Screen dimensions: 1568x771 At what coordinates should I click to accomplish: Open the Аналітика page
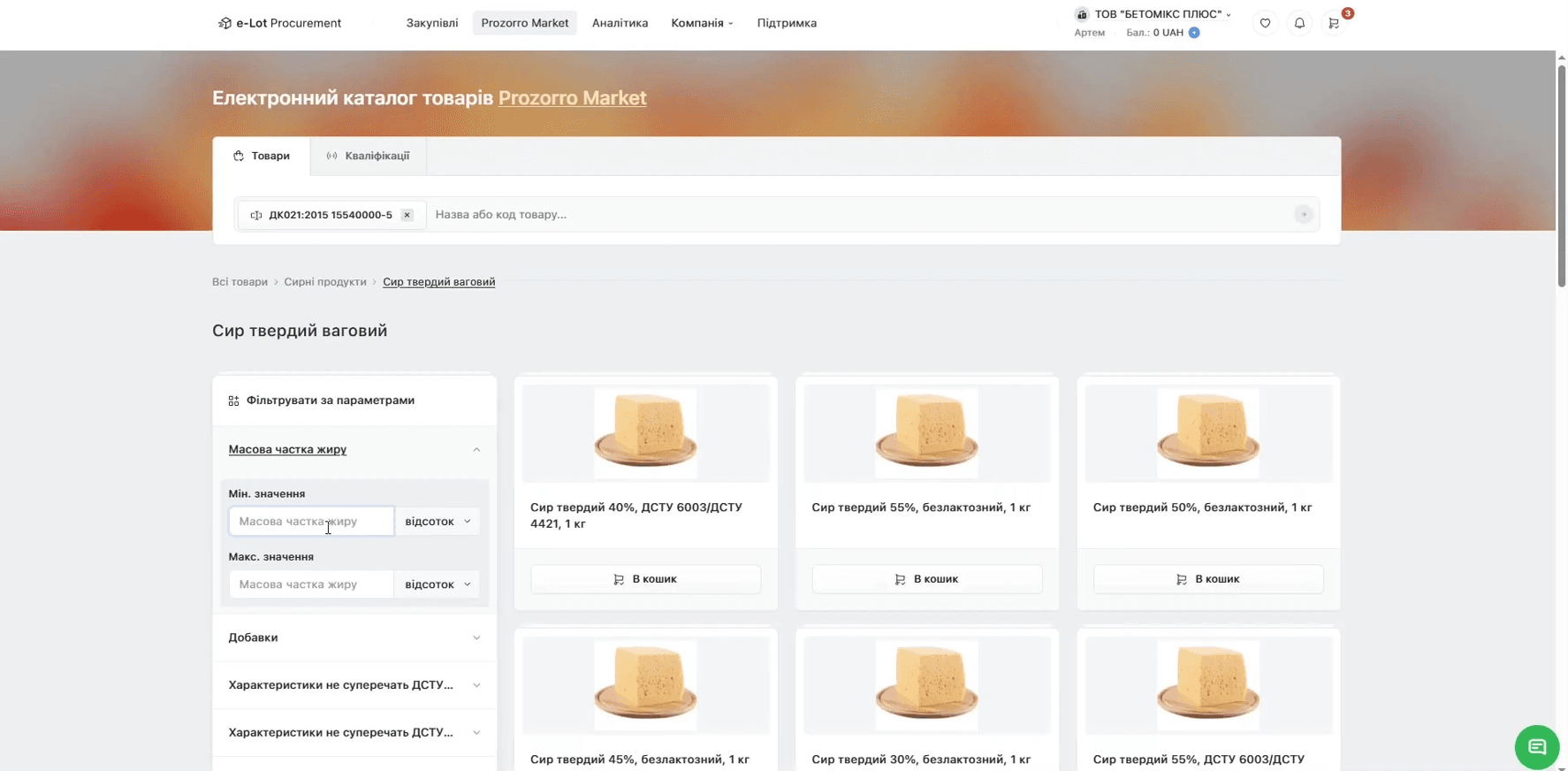point(620,23)
